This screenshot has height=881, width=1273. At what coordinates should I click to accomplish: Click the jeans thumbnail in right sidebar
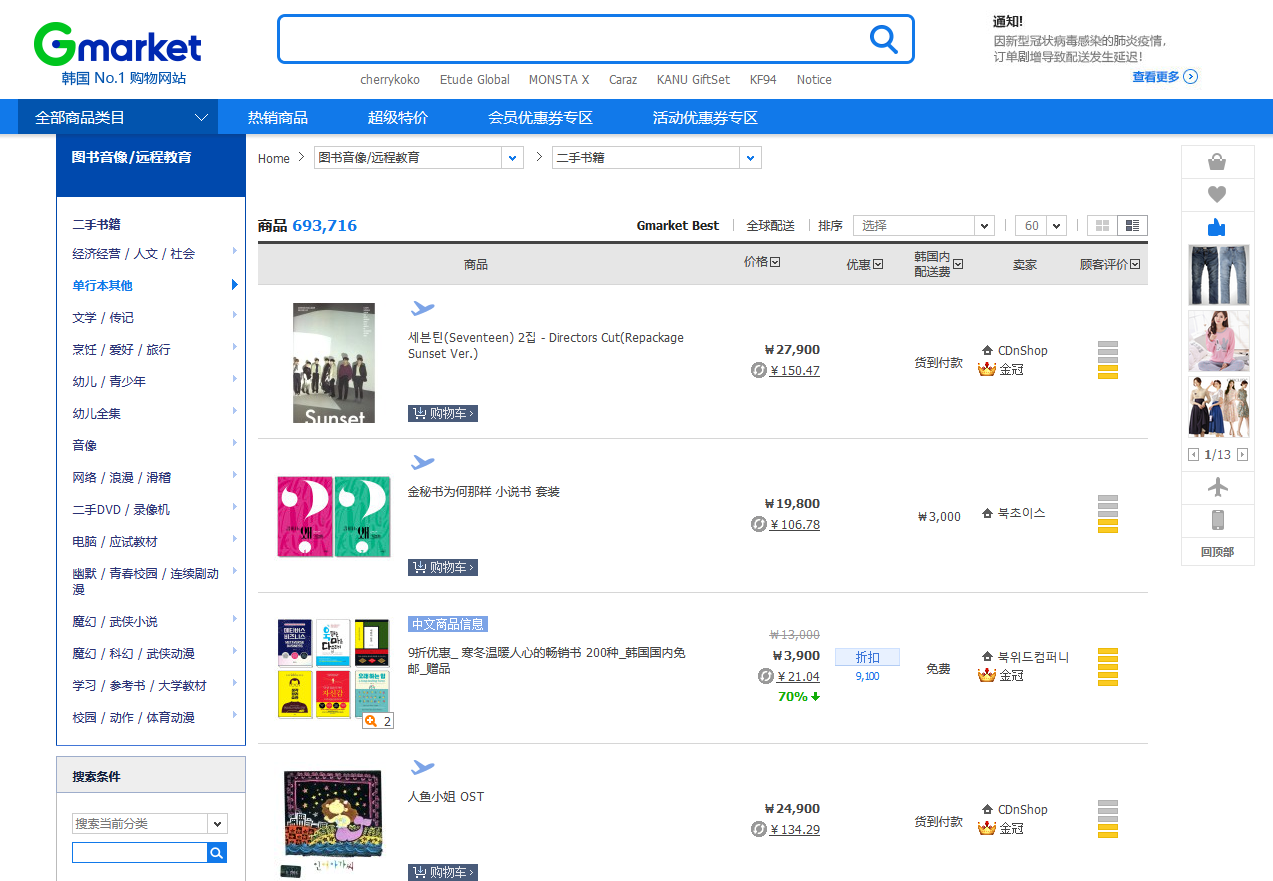click(1218, 275)
